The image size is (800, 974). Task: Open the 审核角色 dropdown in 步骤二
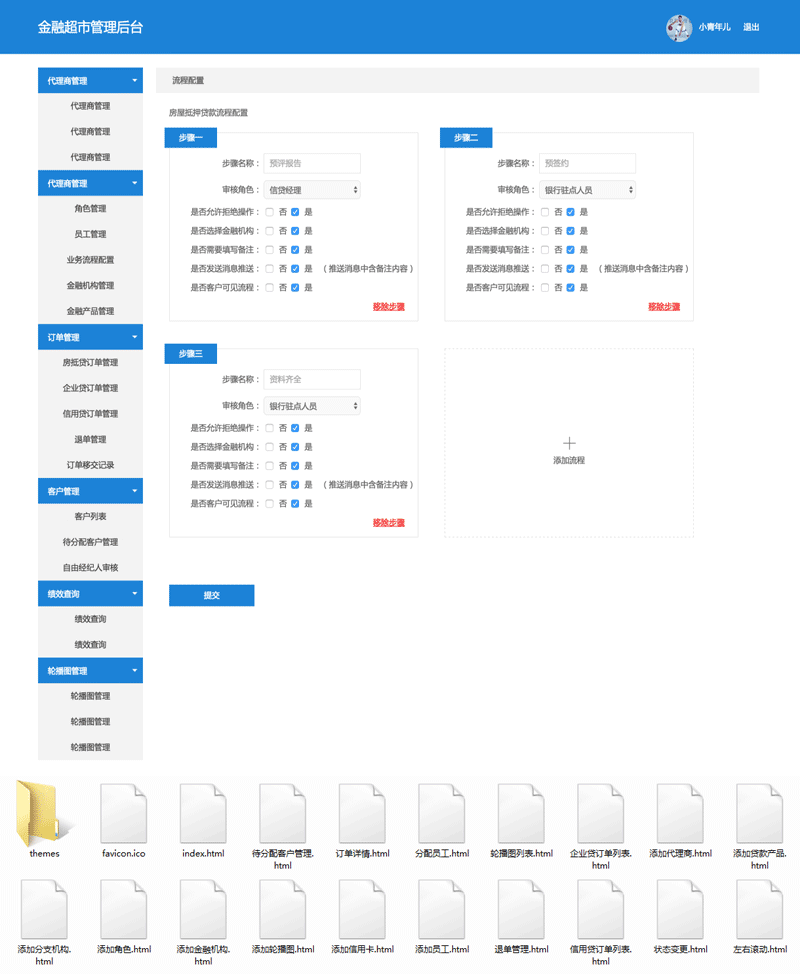(x=587, y=190)
